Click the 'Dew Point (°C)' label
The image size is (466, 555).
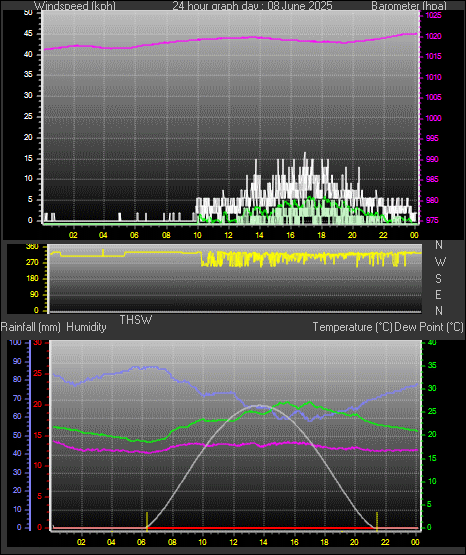tap(429, 327)
